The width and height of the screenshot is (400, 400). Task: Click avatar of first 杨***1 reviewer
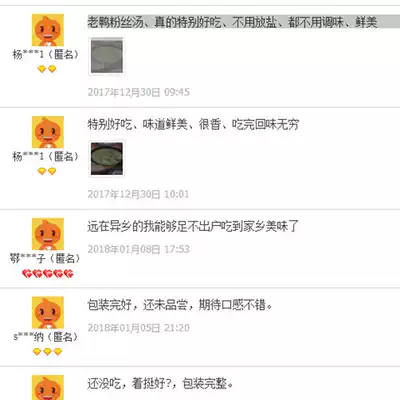(x=48, y=30)
